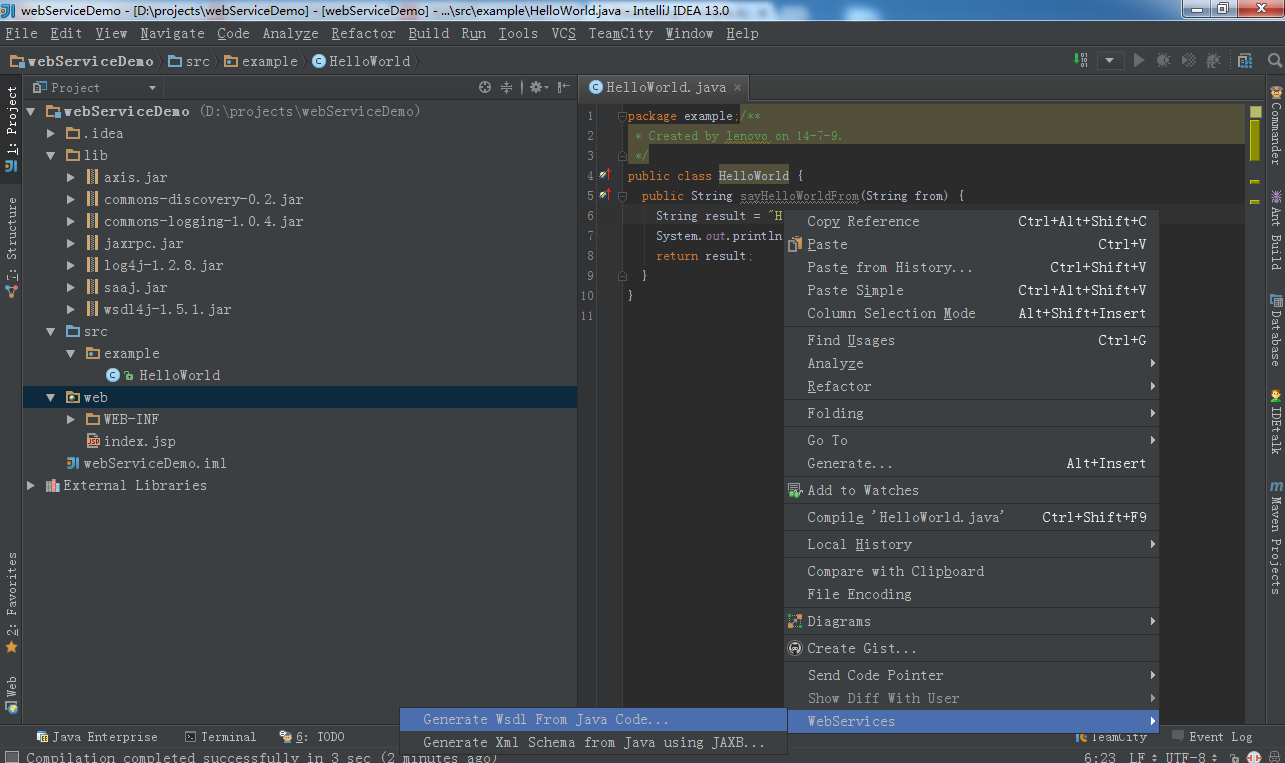Screen dimensions: 1285x763
Task: Open the Event Log tool window
Action: 1212,737
